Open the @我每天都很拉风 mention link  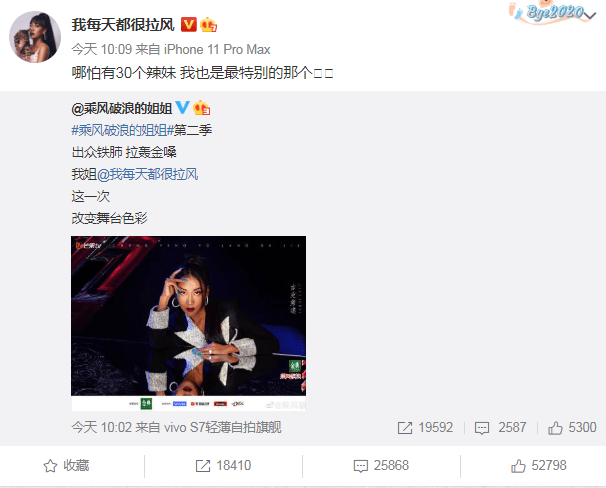tap(147, 174)
